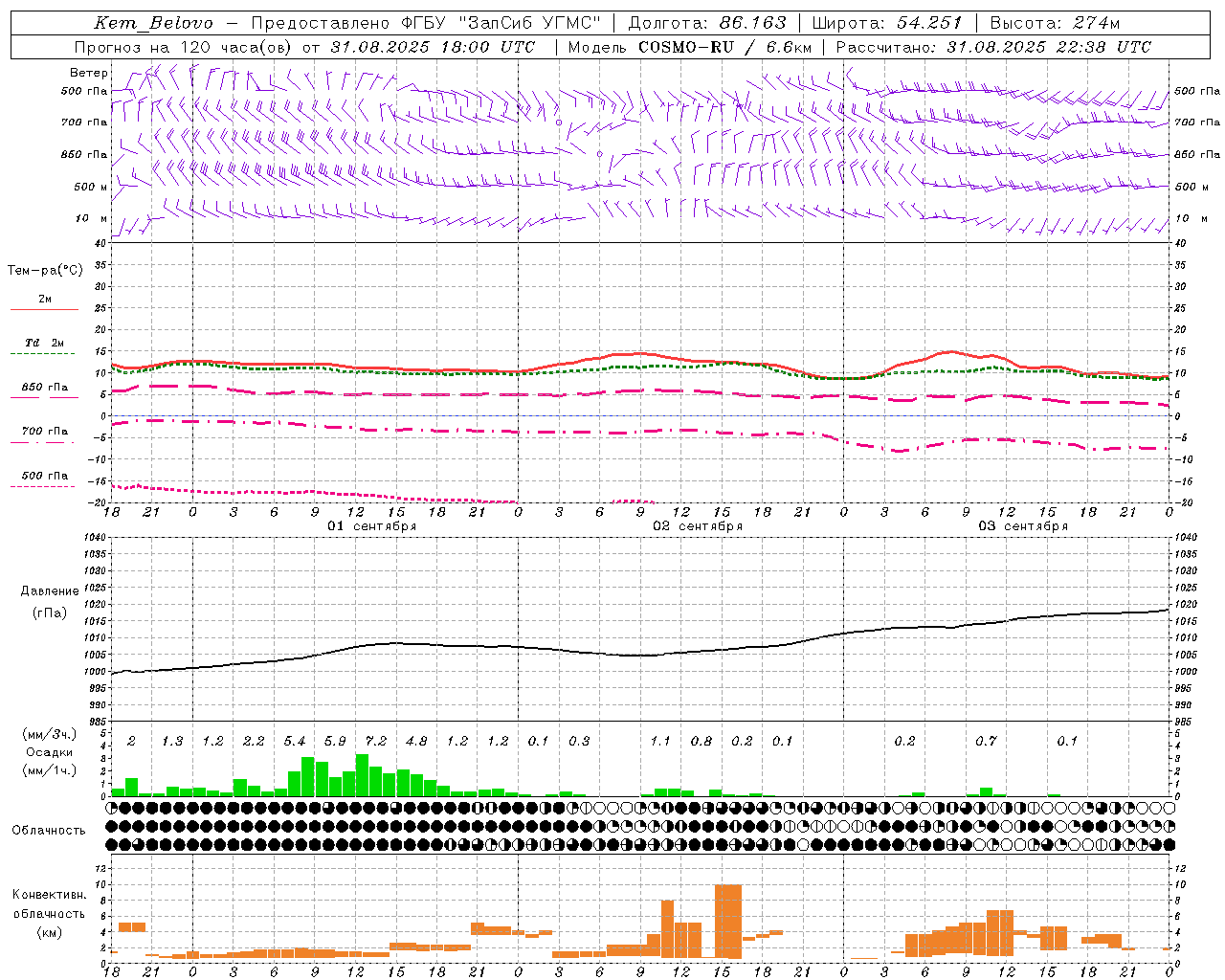This screenshot has height=980, width=1225.
Task: Select "Прогноз на 120 часа(ов)" header text
Action: click(x=184, y=47)
